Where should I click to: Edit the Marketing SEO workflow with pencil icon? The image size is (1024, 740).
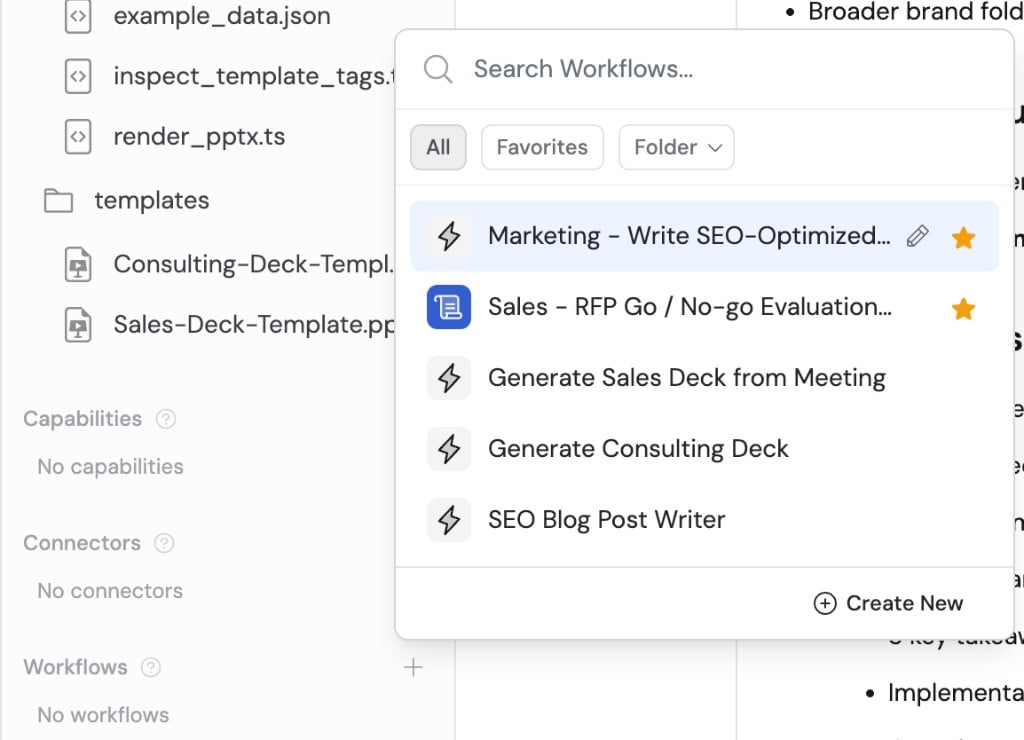pos(917,236)
